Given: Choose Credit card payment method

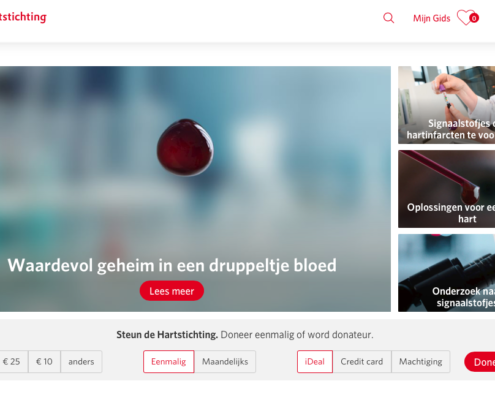Looking at the screenshot, I should pyautogui.click(x=362, y=362).
